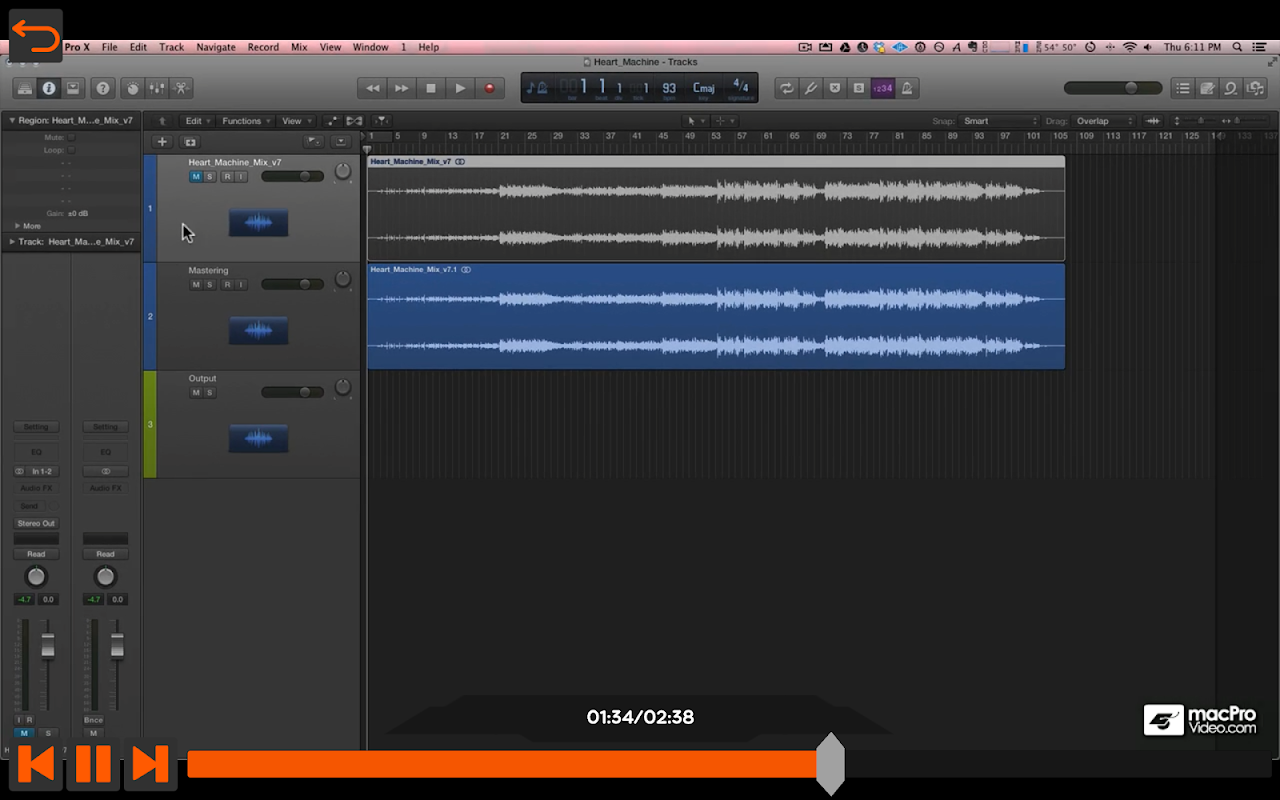This screenshot has height=800, width=1280.
Task: Open the Mixer from the control bar
Action: coord(157,88)
